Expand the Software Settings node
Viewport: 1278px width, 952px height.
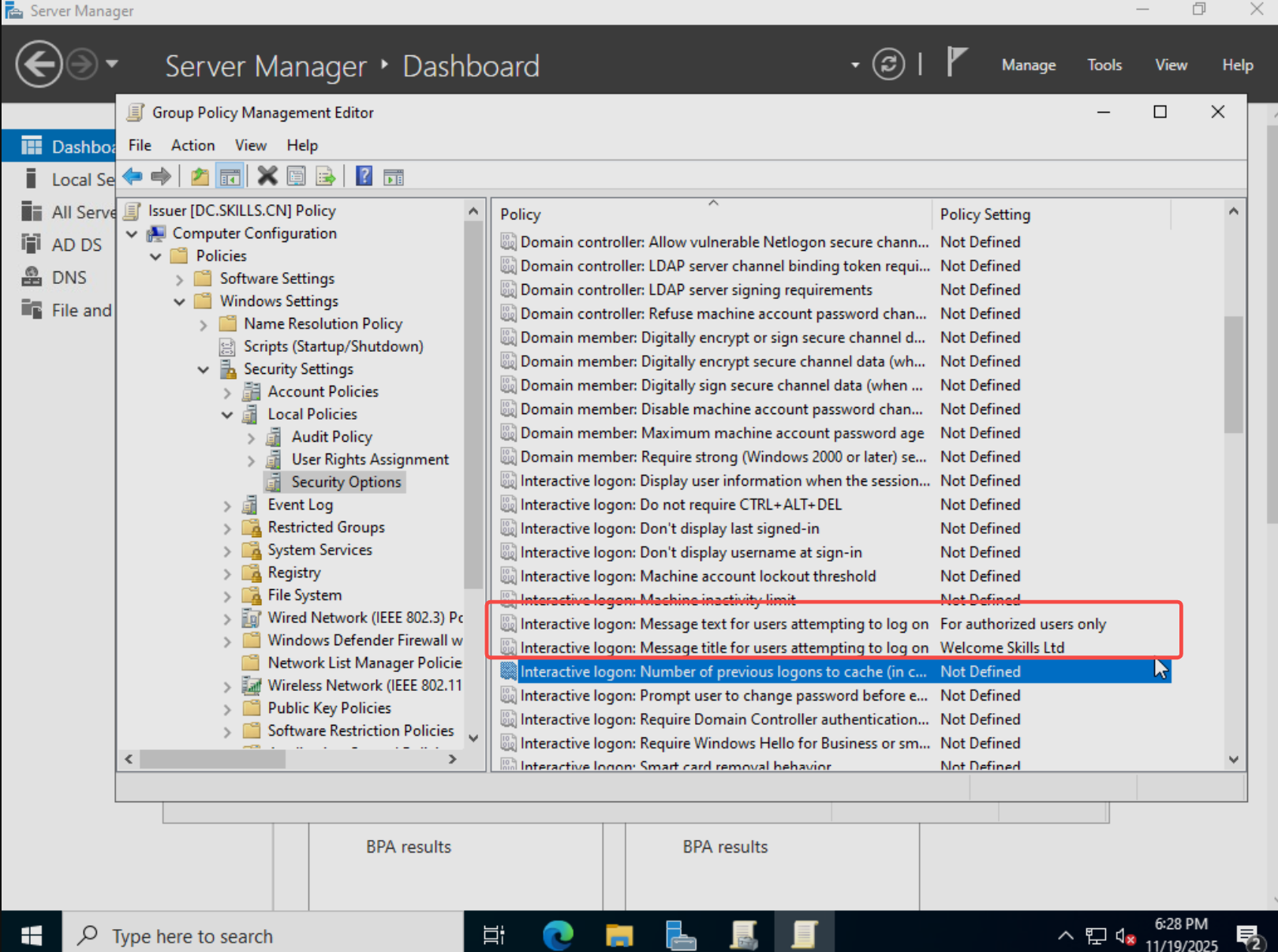click(179, 279)
